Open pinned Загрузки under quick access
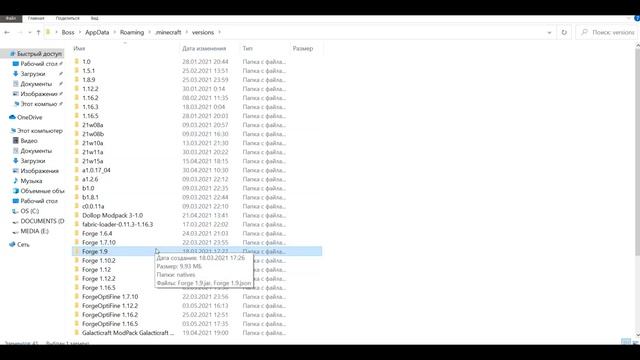Viewport: 640px width, 360px height. (33, 73)
